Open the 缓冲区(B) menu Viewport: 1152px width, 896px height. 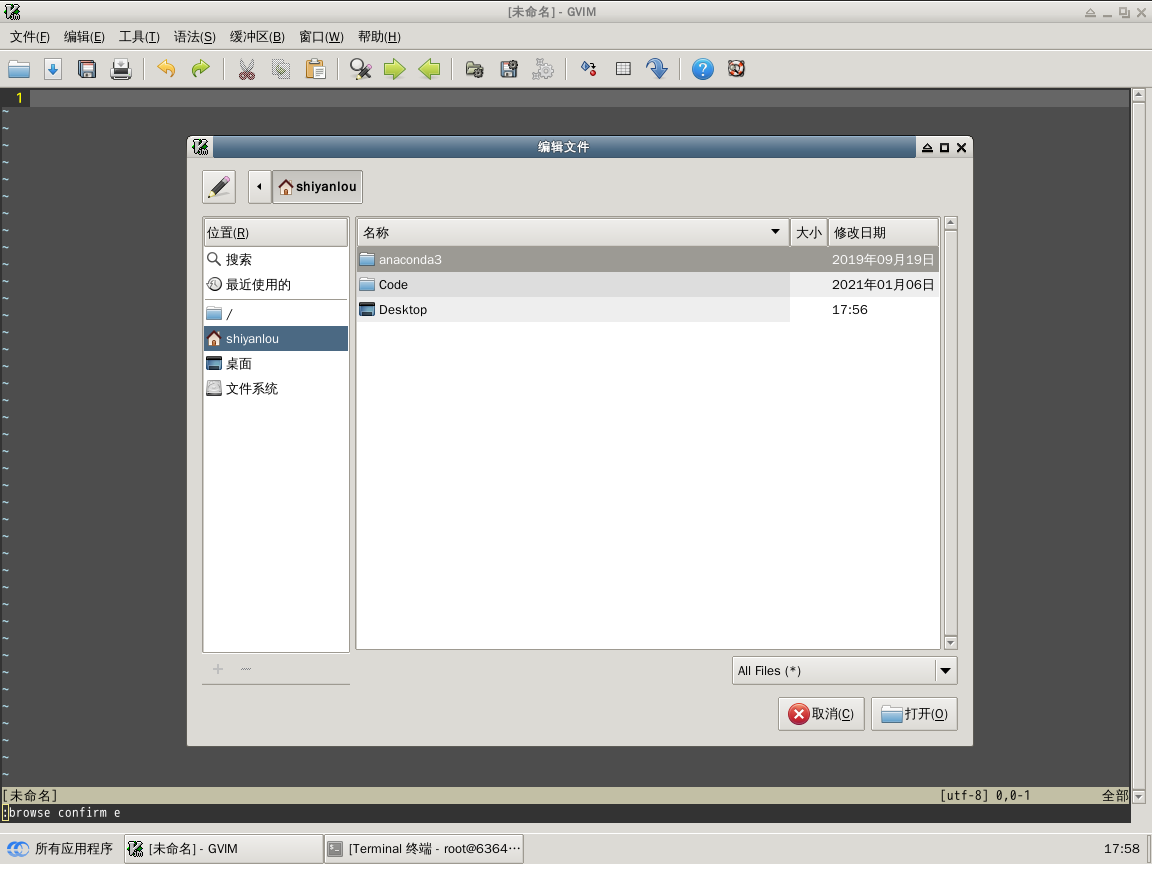(257, 37)
